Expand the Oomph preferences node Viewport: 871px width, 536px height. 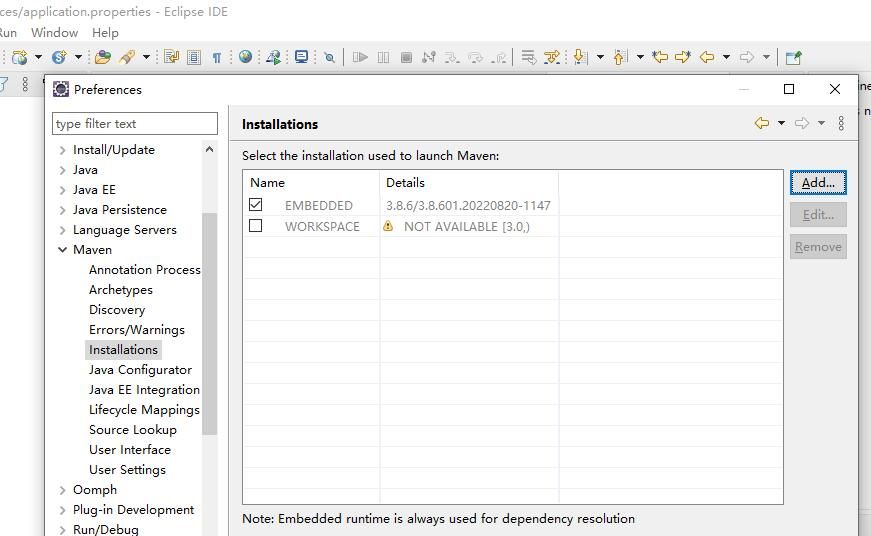(x=63, y=490)
